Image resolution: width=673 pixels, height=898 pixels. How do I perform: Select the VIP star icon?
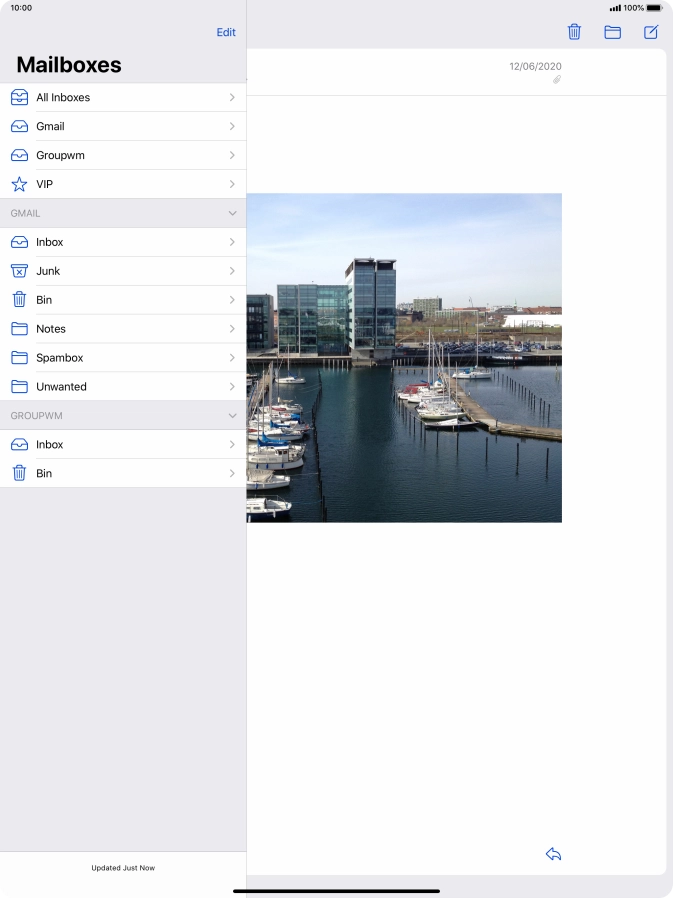[x=19, y=184]
